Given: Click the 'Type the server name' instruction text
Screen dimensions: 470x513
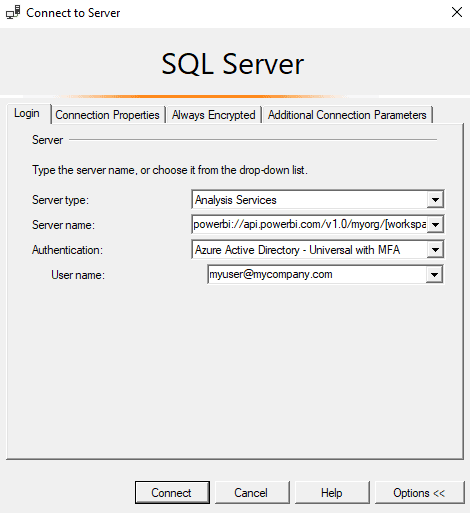Looking at the screenshot, I should [x=170, y=170].
